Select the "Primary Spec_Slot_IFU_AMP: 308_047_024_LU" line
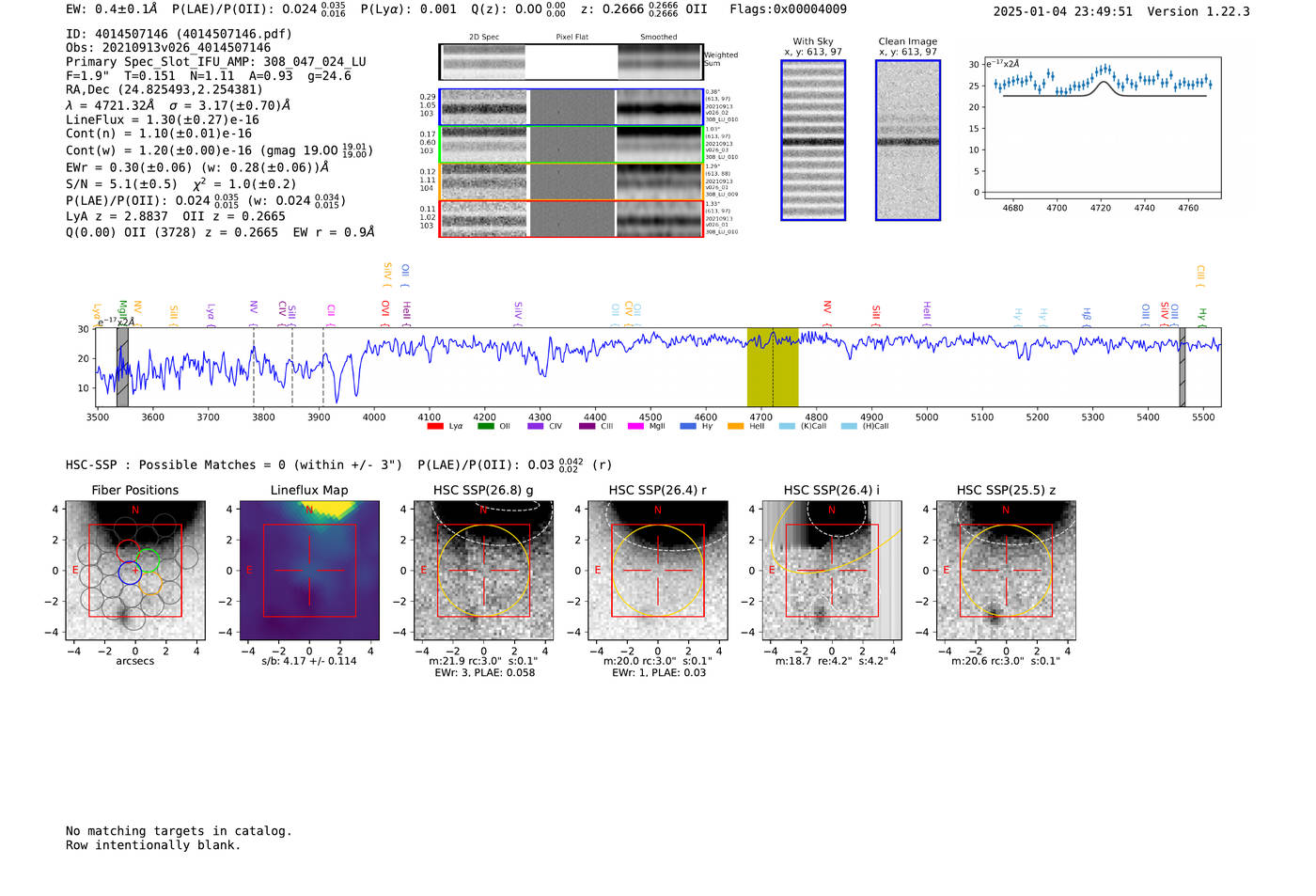This screenshot has height=896, width=1316. [216, 62]
